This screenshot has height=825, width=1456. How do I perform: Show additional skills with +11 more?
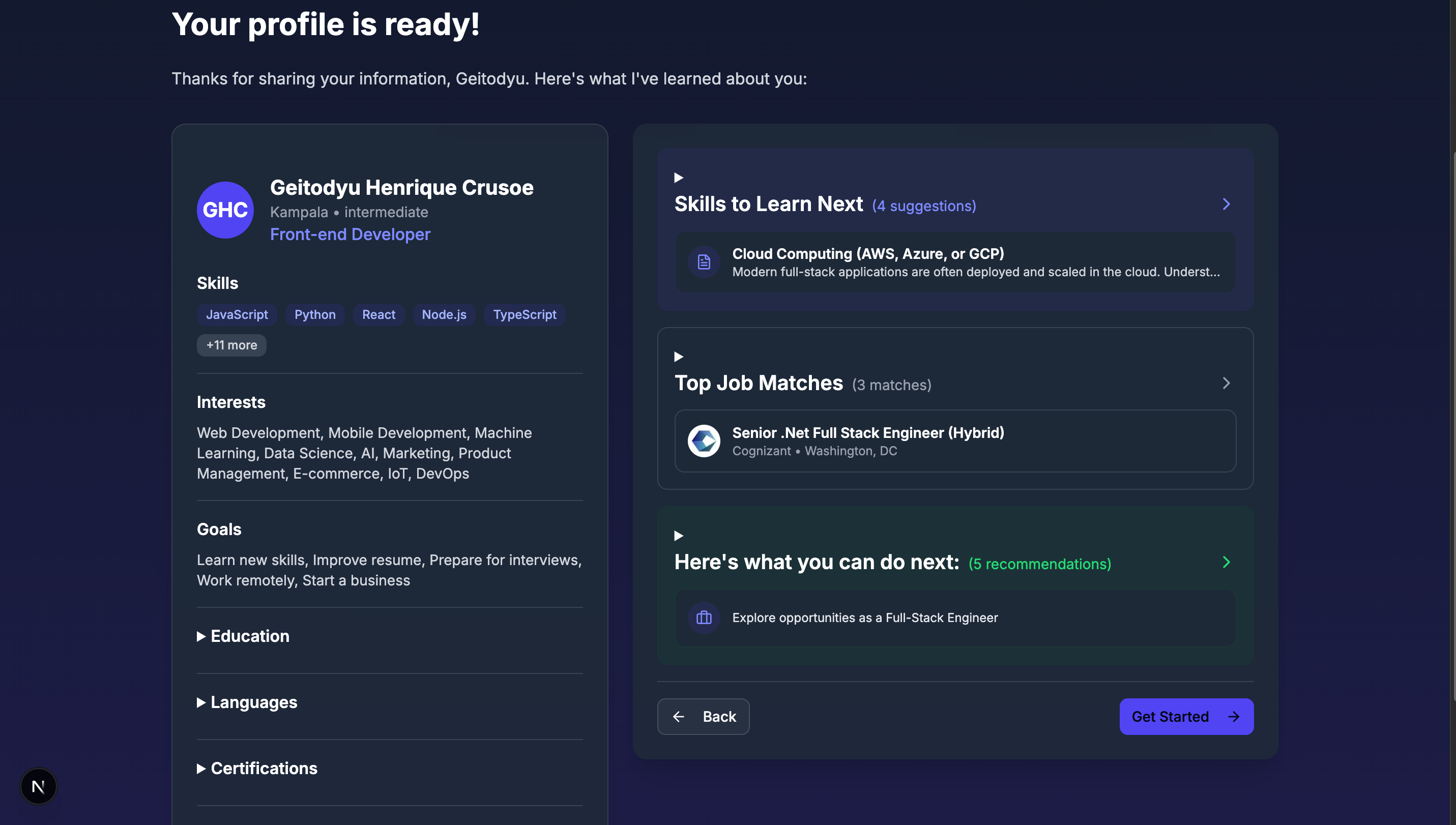tap(231, 344)
